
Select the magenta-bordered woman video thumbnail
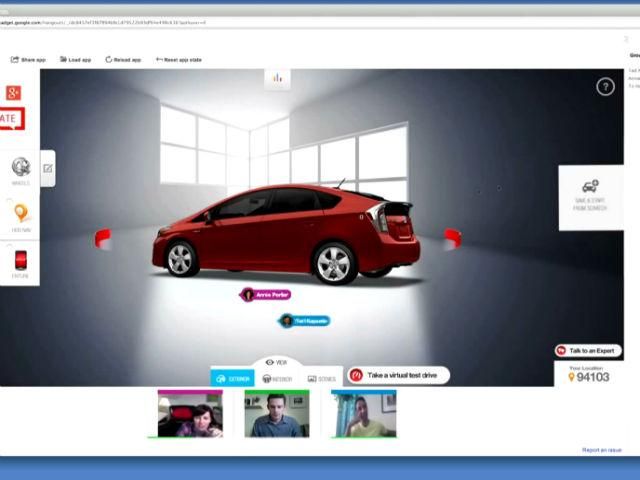pyautogui.click(x=190, y=414)
